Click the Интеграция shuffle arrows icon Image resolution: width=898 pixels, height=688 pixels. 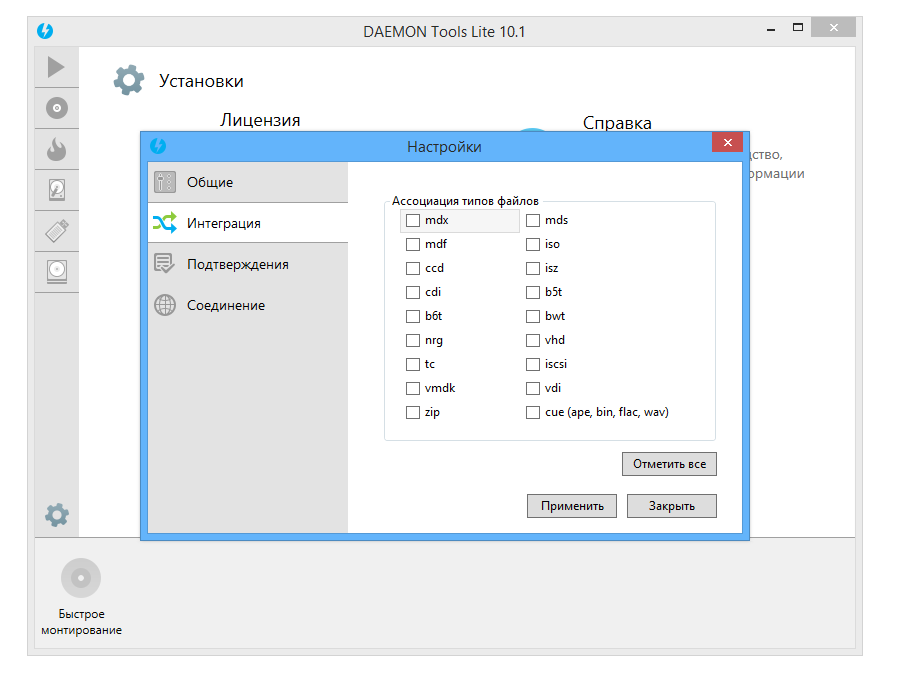[x=165, y=223]
